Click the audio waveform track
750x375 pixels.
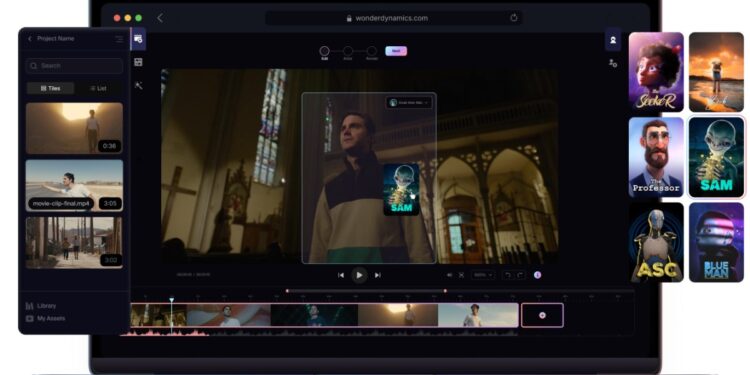point(320,332)
